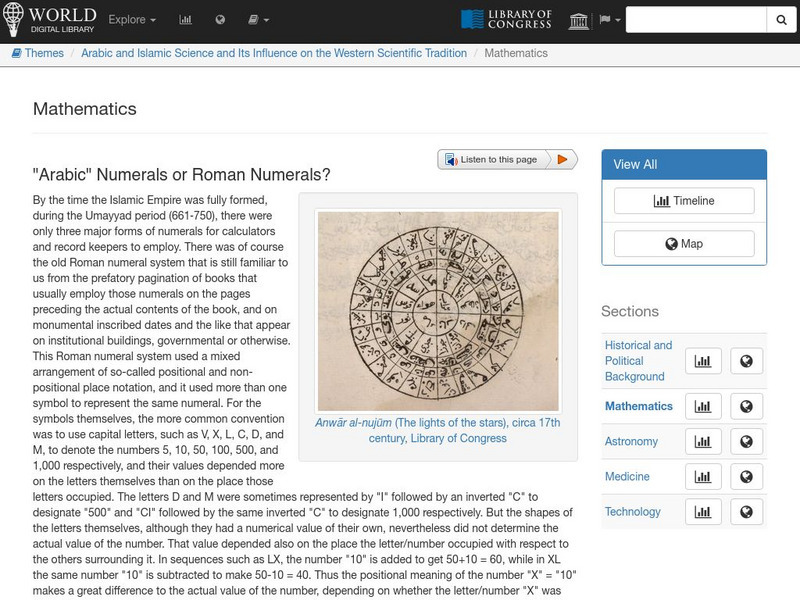
Task: View timeline for Mathematics section
Action: tap(703, 406)
